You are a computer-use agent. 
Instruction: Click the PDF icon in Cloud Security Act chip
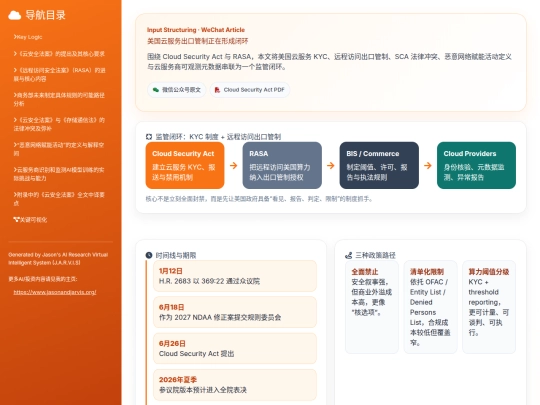click(x=217, y=90)
